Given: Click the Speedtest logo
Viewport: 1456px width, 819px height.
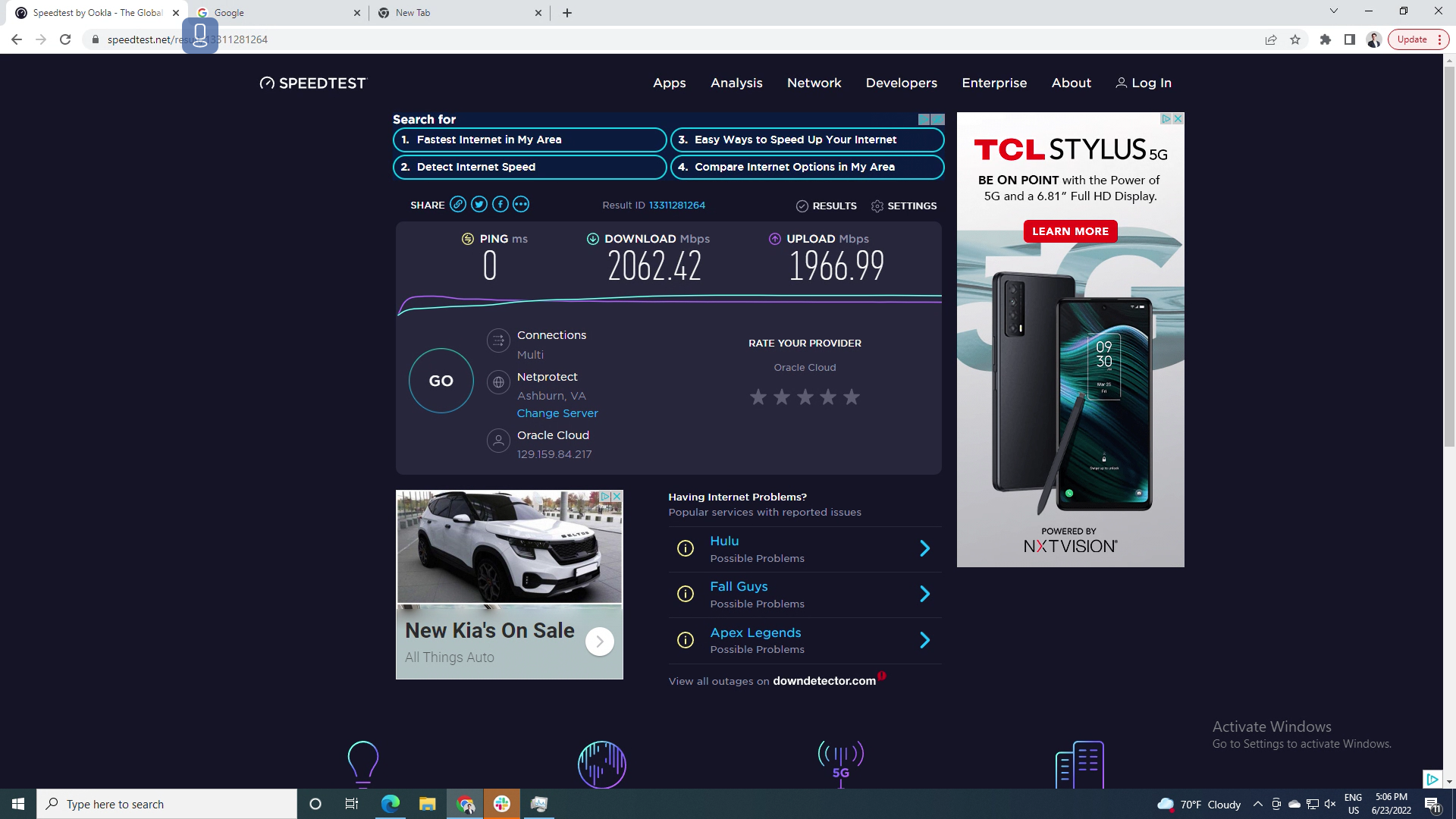Looking at the screenshot, I should pos(312,83).
